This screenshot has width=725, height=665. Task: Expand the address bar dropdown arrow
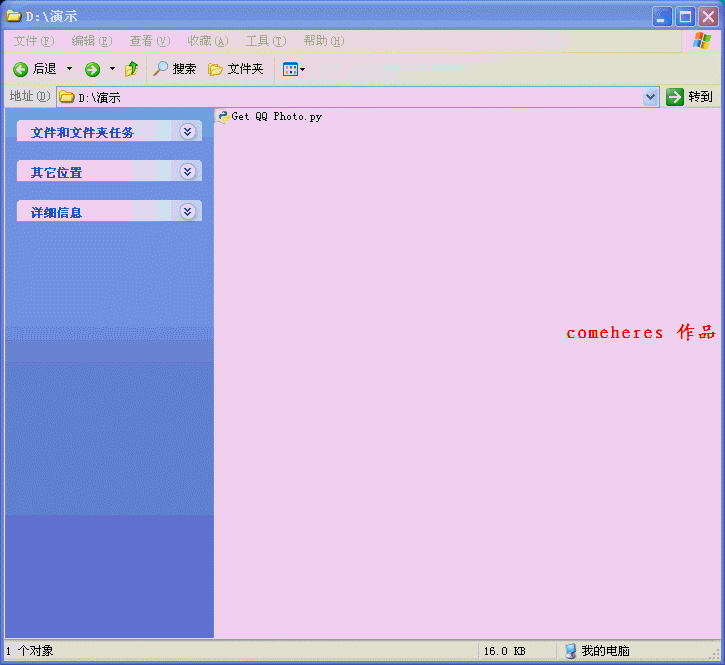(x=651, y=97)
